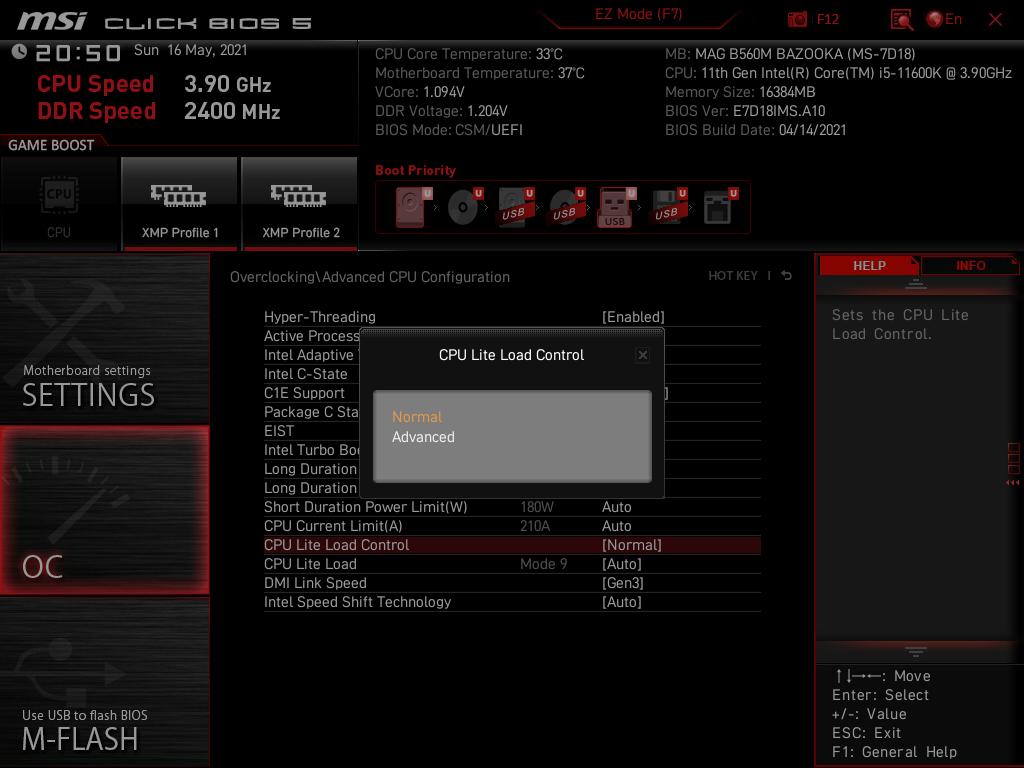Screen dimensions: 1024x768
Task: Enable XMP Profile 1
Action: click(x=180, y=204)
